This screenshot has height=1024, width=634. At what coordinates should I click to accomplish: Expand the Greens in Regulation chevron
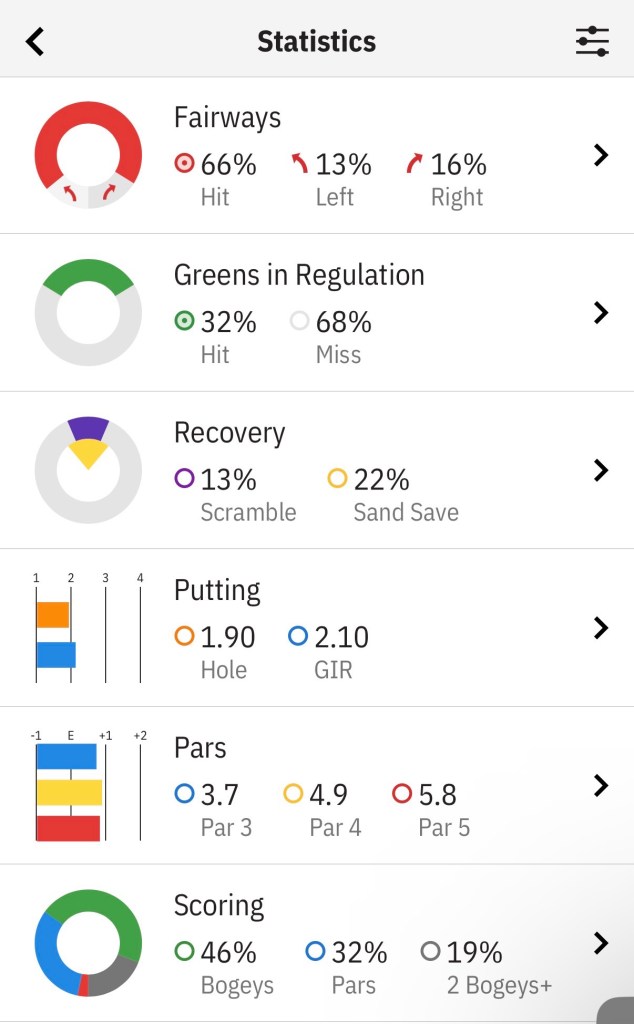601,313
